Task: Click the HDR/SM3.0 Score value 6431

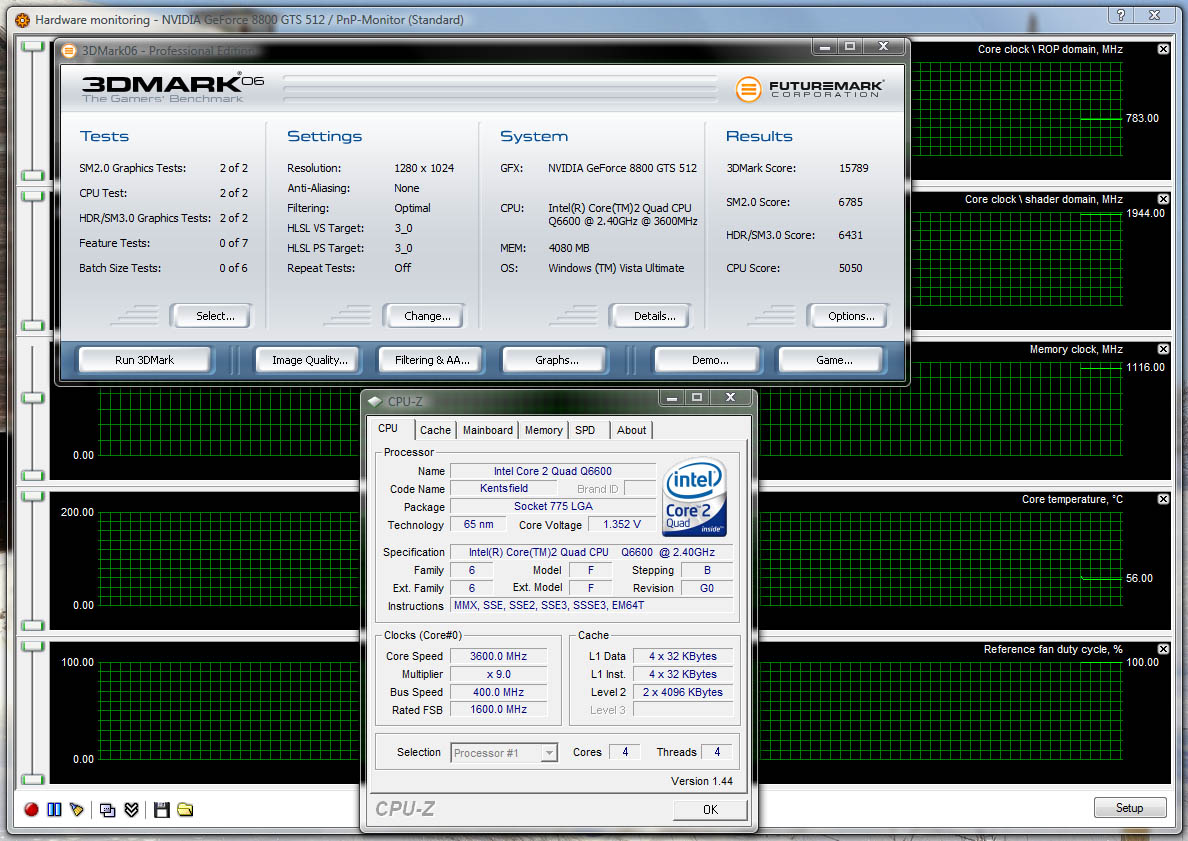Action: pos(850,236)
